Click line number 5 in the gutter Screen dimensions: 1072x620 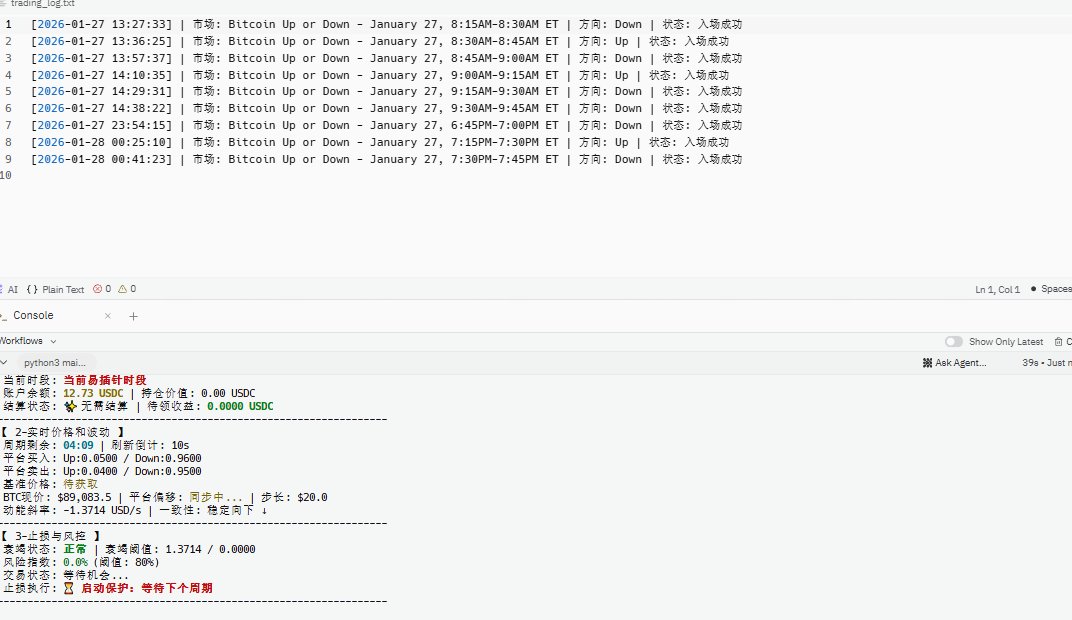coord(8,92)
